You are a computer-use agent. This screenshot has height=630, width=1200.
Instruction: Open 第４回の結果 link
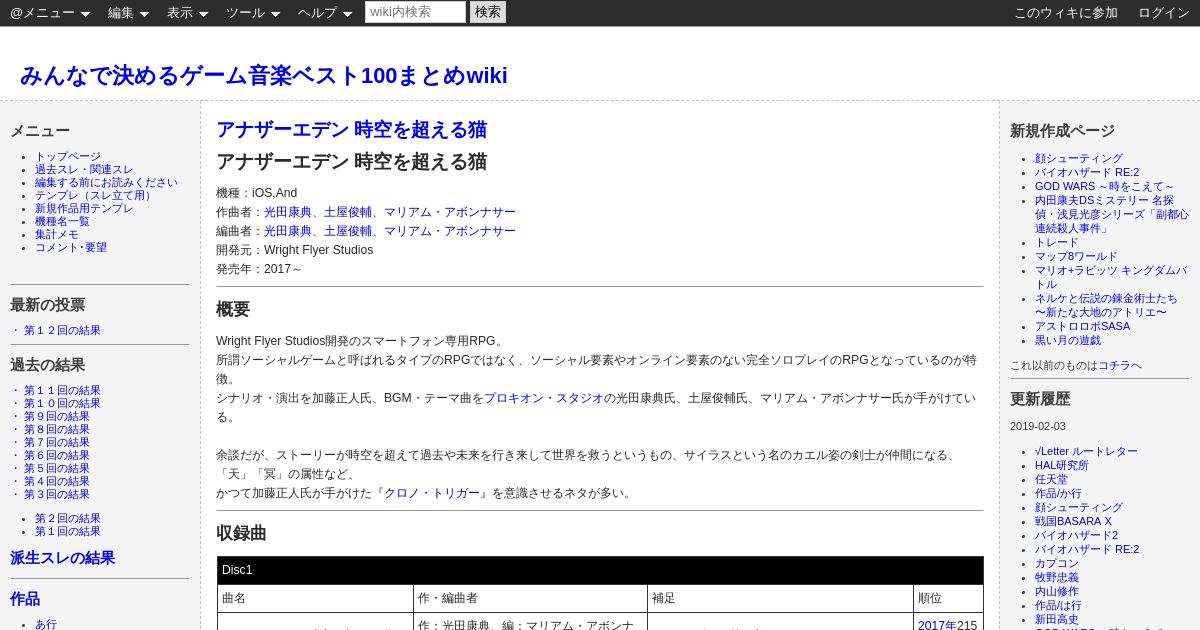[x=57, y=482]
